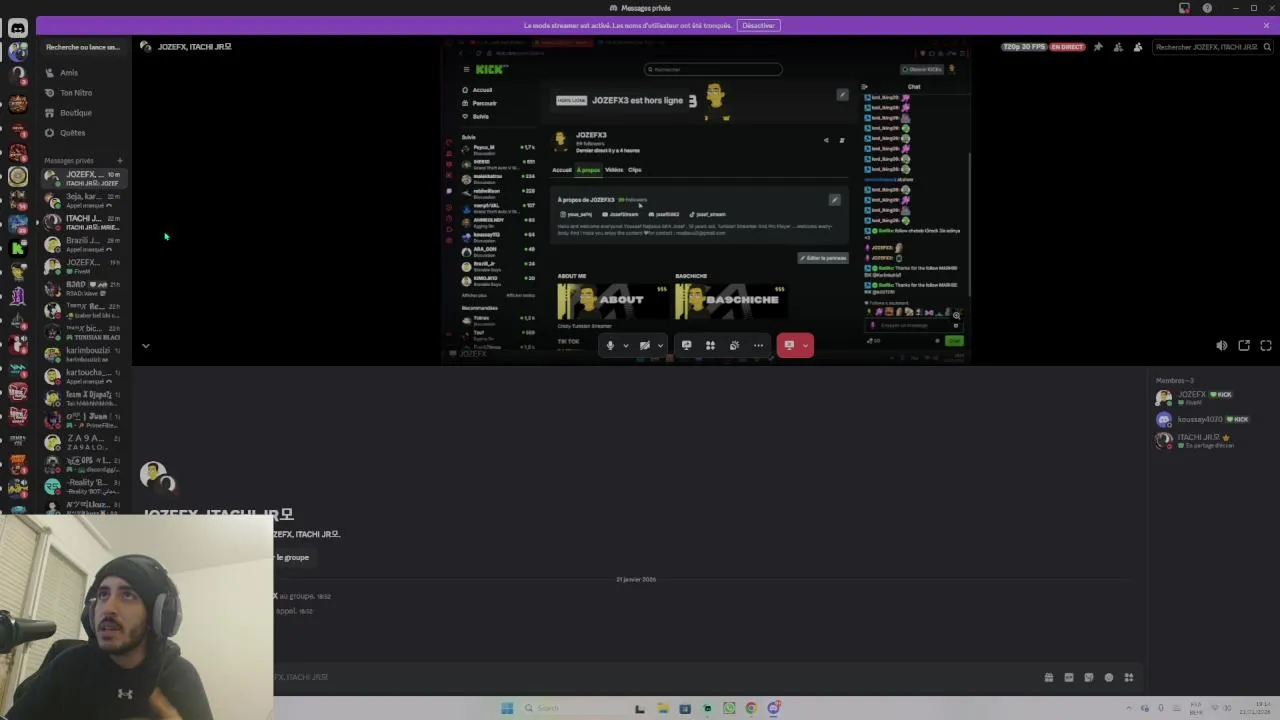Image resolution: width=1280 pixels, height=720 pixels.
Task: Open the karimbouzizi private conversation
Action: 82,354
